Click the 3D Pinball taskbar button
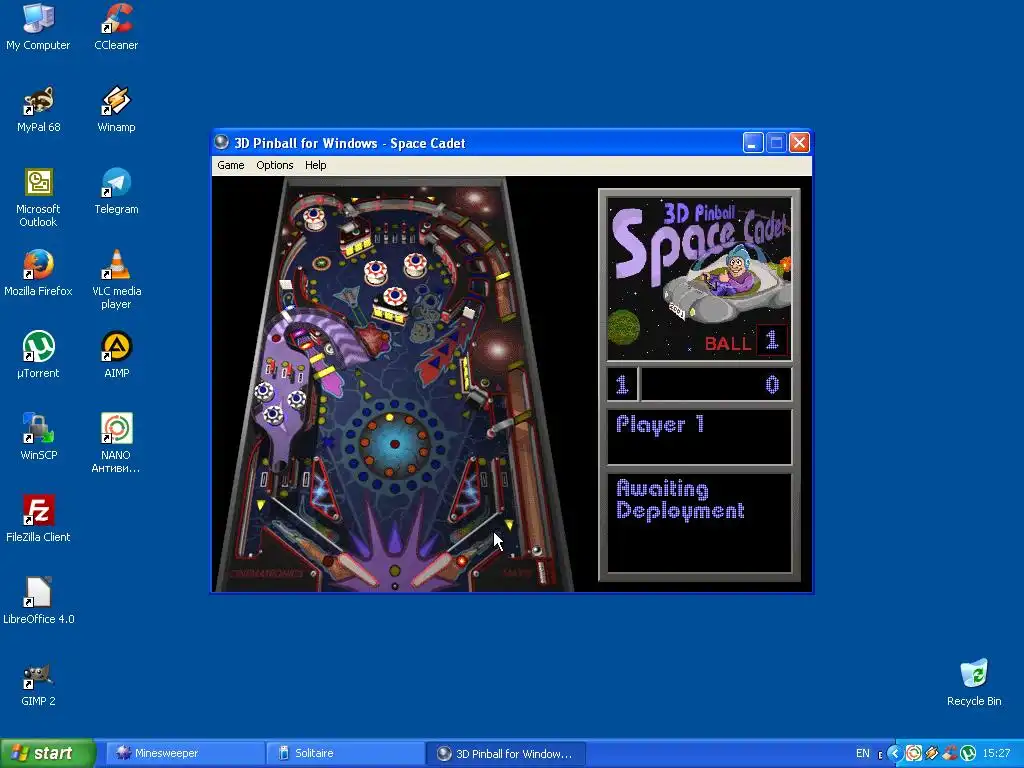 (x=506, y=753)
